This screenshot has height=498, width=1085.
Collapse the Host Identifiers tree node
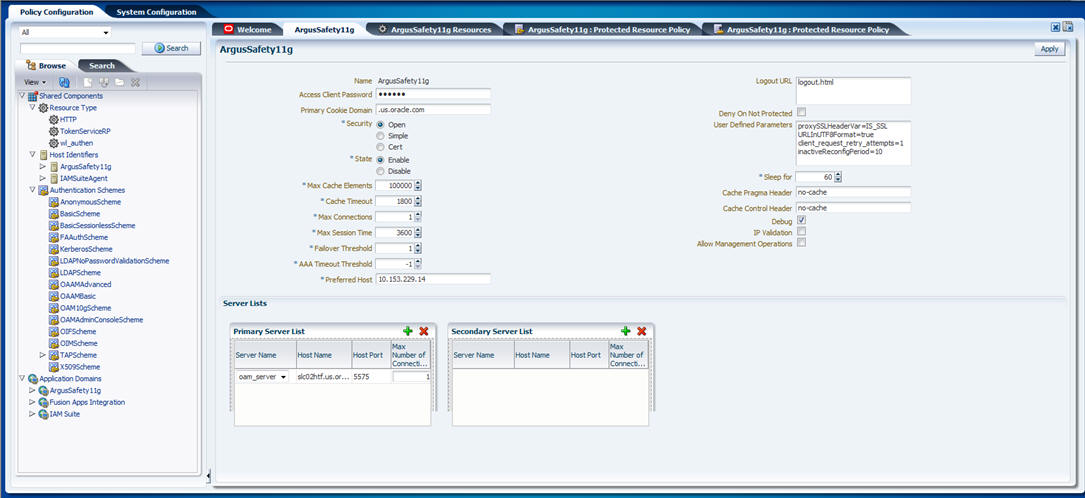(33, 155)
